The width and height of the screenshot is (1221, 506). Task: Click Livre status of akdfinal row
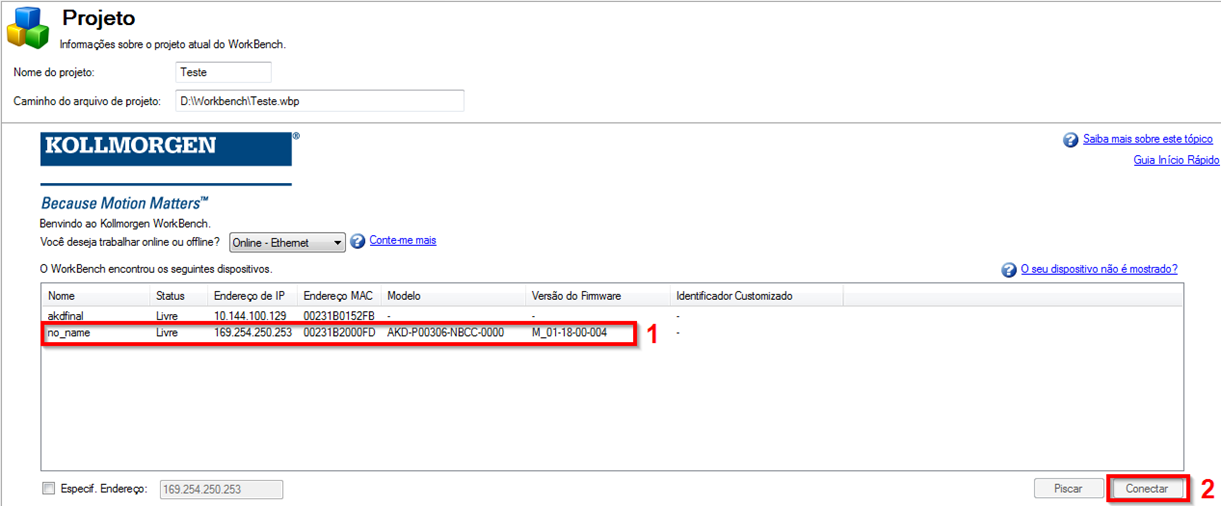coord(167,315)
